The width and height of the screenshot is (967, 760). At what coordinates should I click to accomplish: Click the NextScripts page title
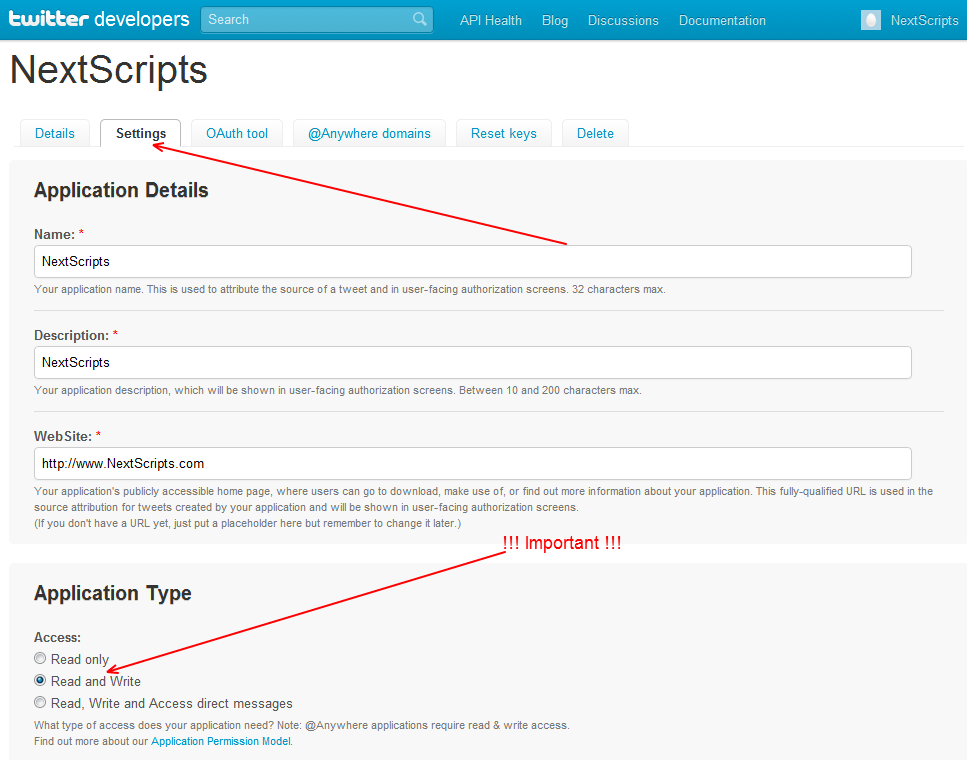tap(109, 69)
